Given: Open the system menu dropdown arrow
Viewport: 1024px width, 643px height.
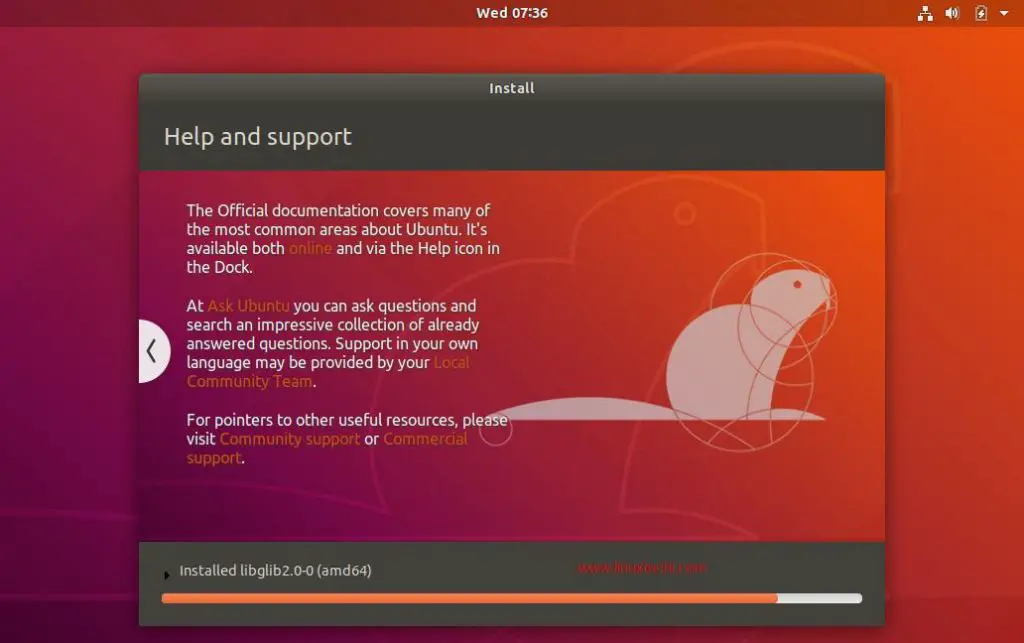Looking at the screenshot, I should tap(1004, 13).
